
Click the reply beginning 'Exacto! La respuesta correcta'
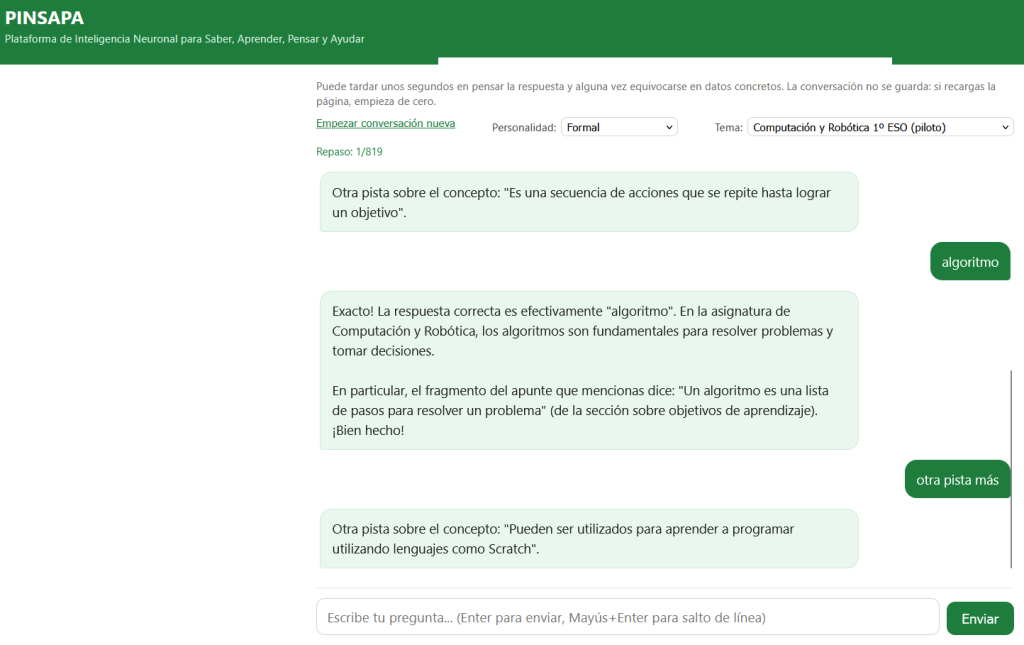[x=588, y=371]
